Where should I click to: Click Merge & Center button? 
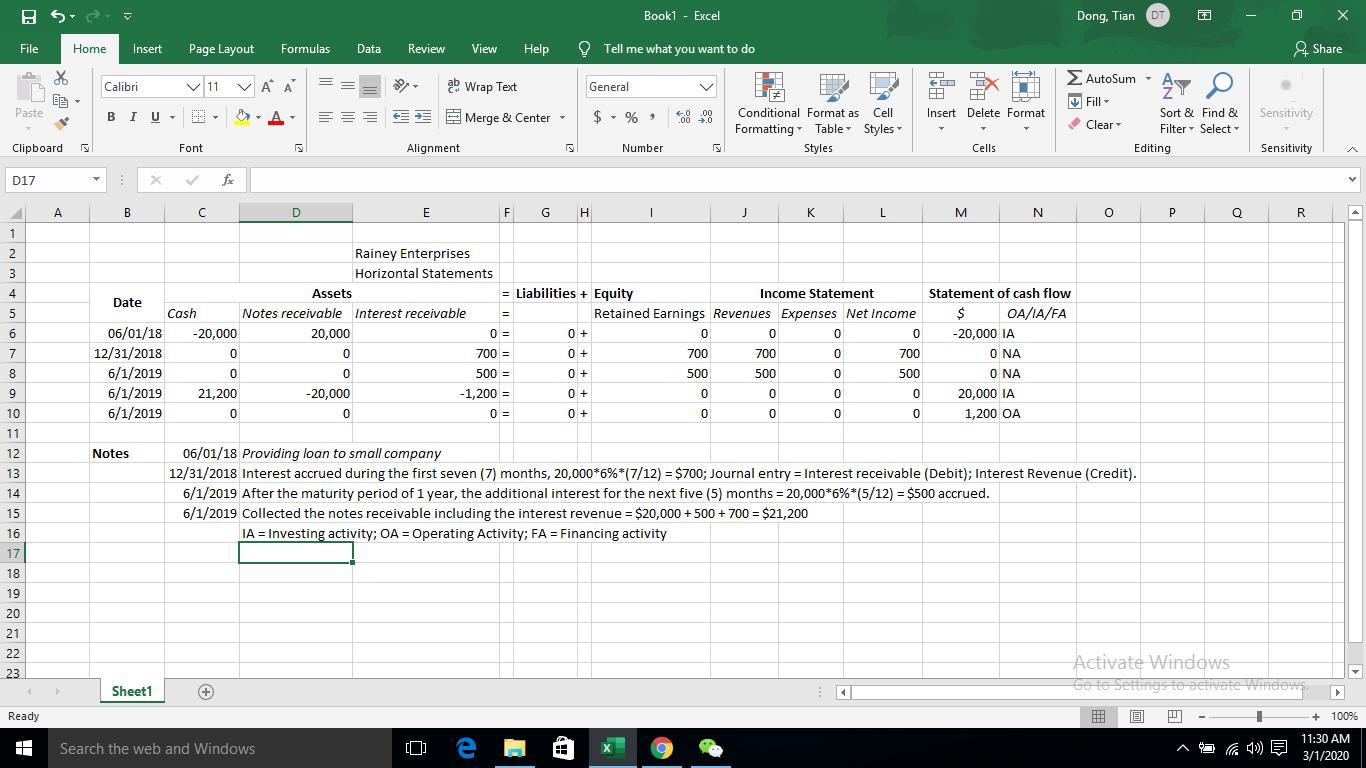(x=498, y=118)
